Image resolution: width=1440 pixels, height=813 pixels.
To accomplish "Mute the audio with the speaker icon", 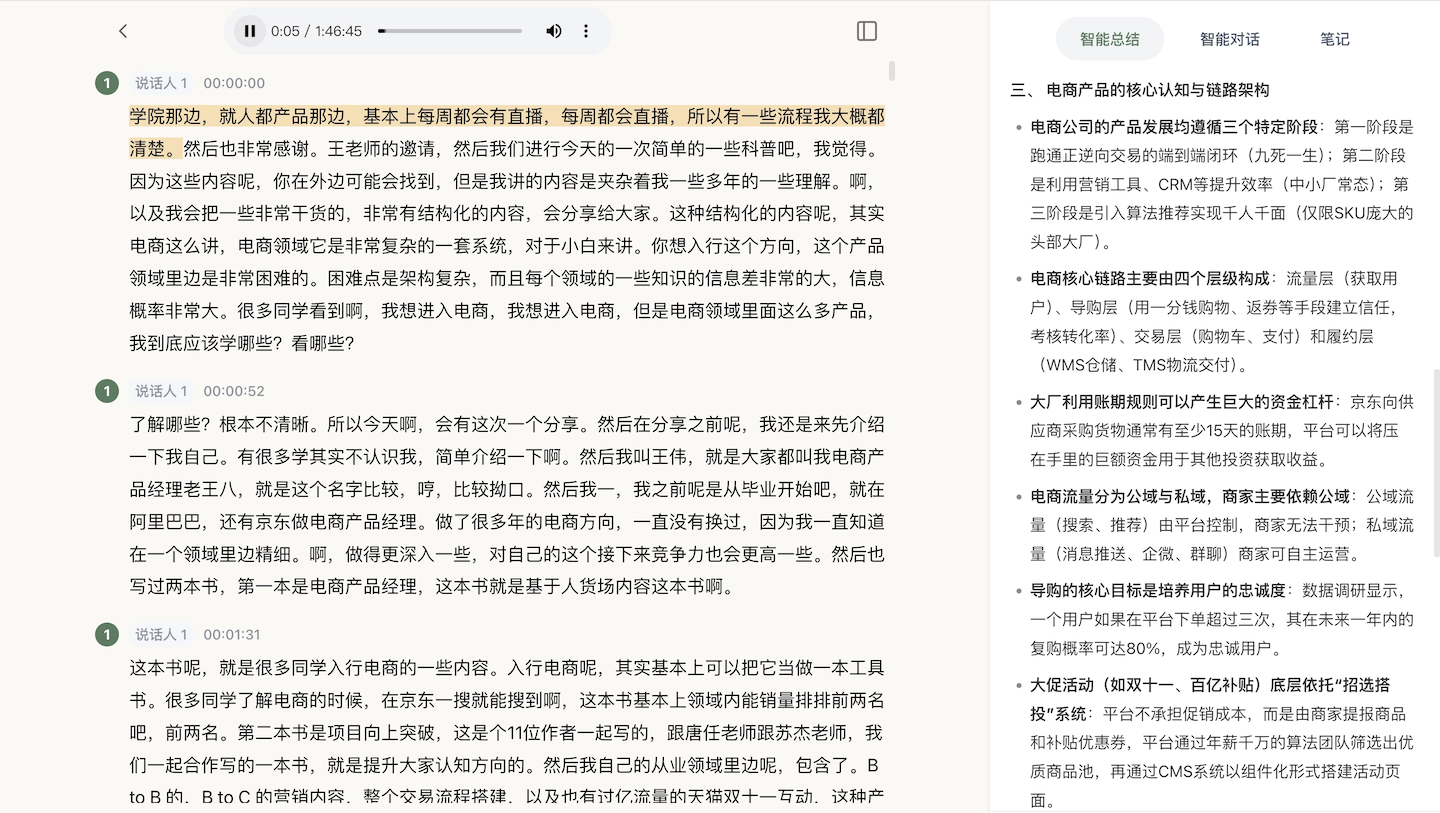I will coord(553,31).
